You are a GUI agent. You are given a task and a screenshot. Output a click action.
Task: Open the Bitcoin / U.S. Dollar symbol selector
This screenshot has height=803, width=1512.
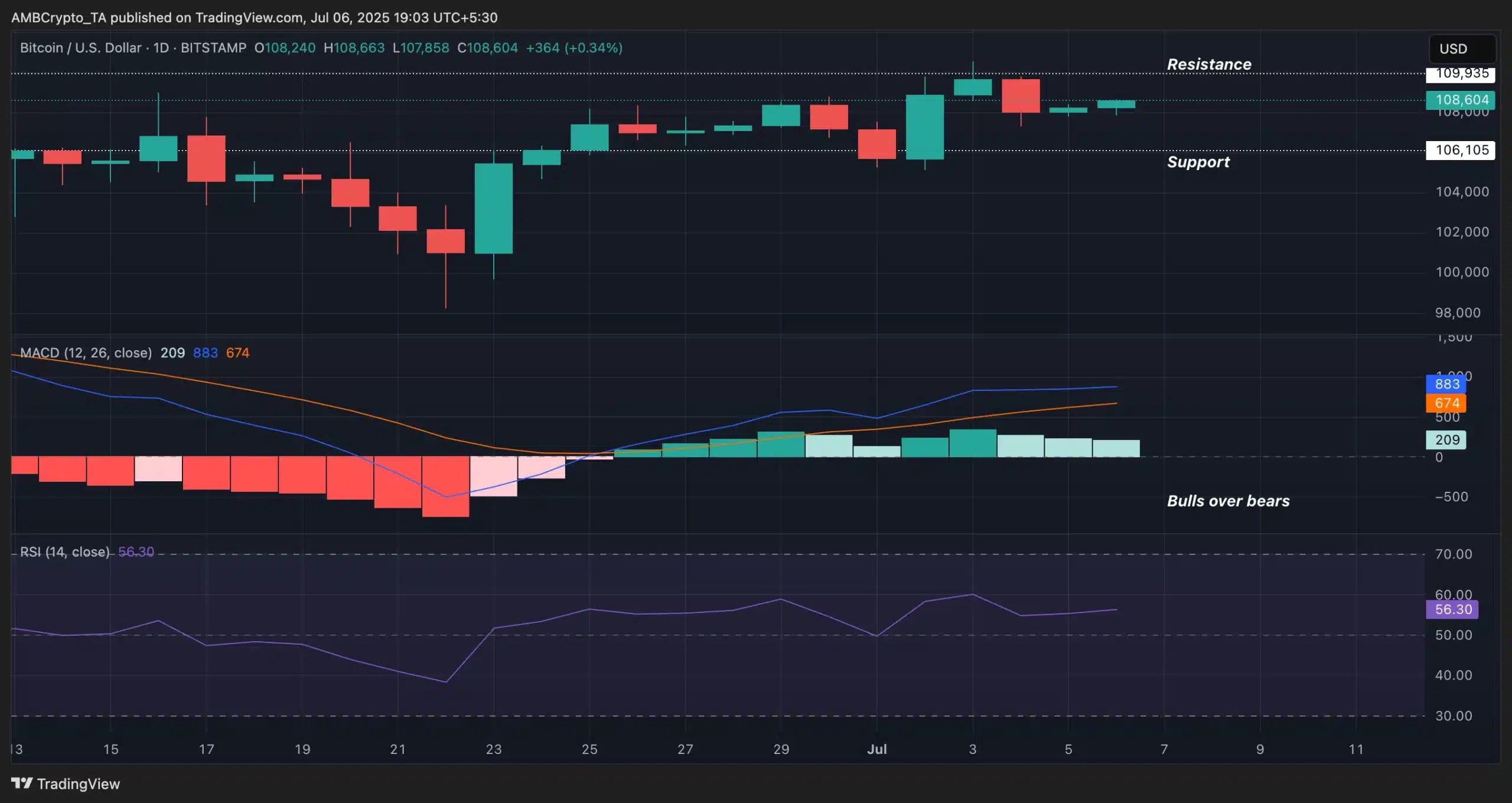pos(80,48)
